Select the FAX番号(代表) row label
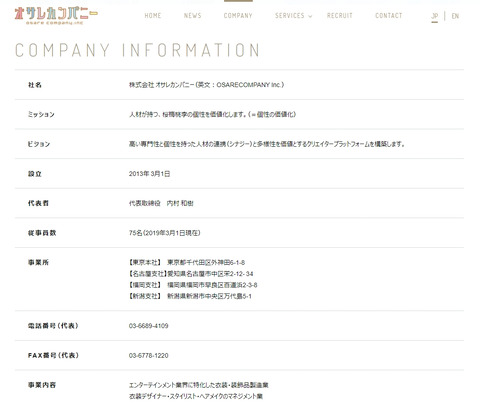The height and width of the screenshot is (403, 480). coord(53,355)
